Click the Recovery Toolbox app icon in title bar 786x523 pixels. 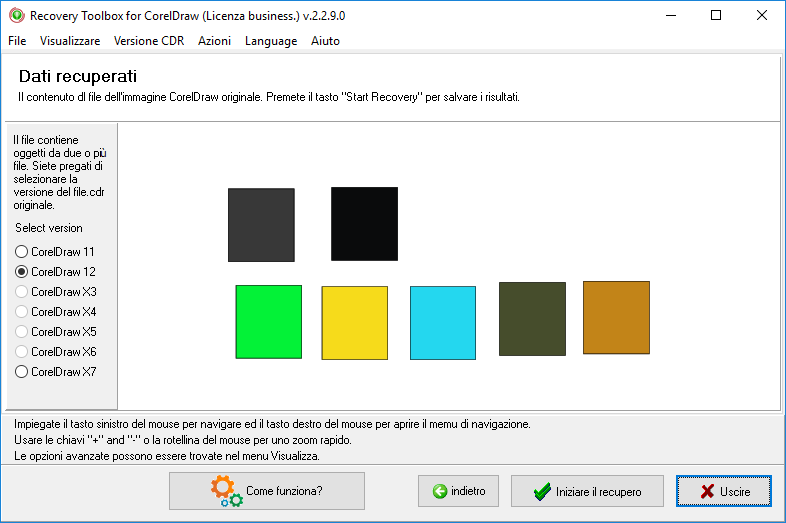tap(17, 16)
